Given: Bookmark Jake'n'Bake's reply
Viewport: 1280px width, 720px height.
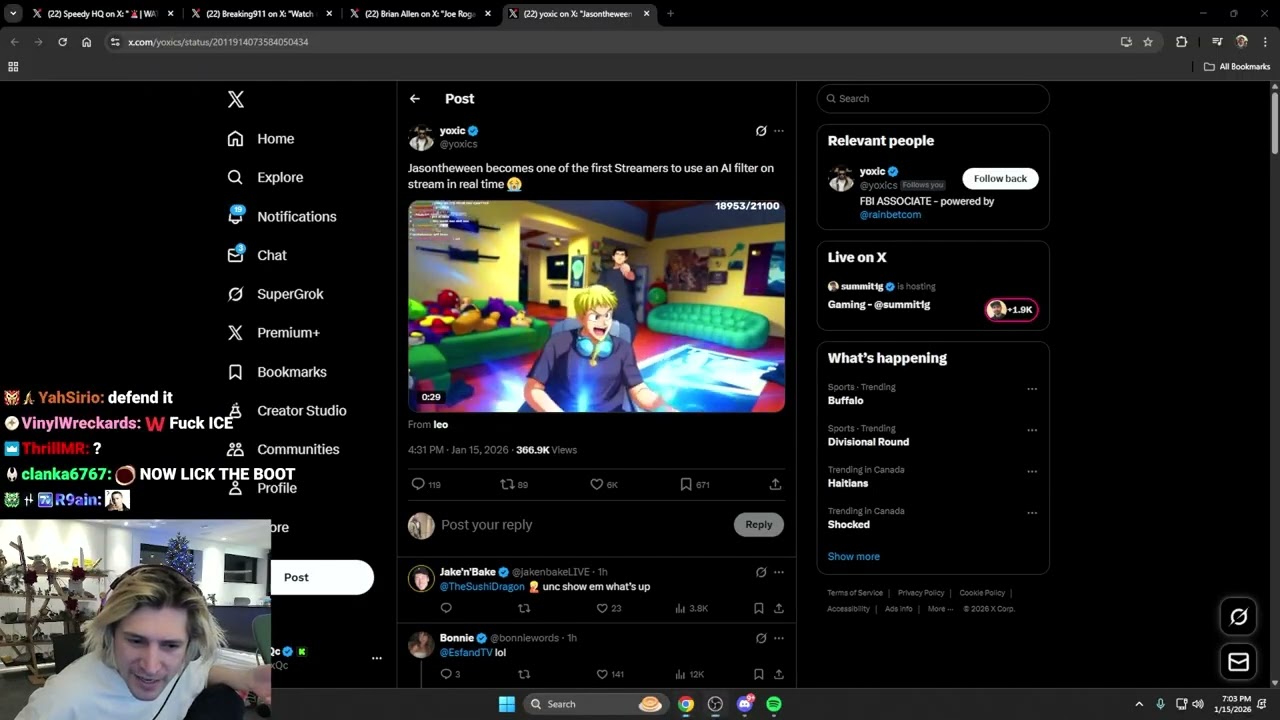Looking at the screenshot, I should (759, 608).
